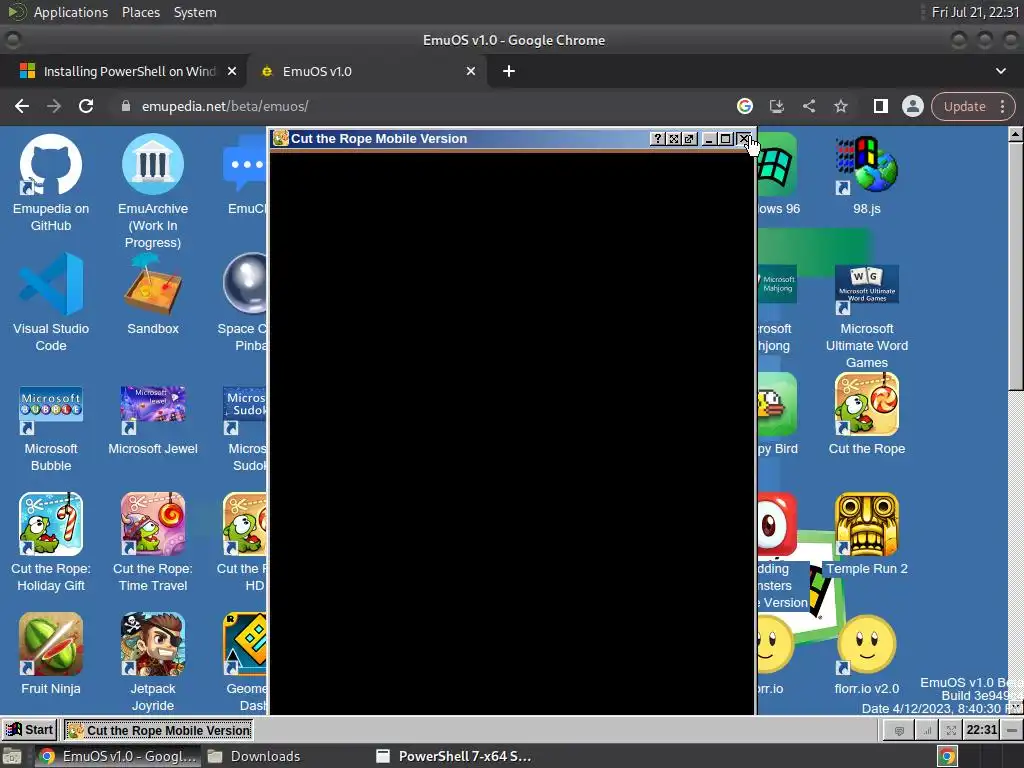Viewport: 1024px width, 768px height.
Task: Click EmuOS v1.0 - Google Chrome panel entry
Action: pyautogui.click(x=118, y=756)
